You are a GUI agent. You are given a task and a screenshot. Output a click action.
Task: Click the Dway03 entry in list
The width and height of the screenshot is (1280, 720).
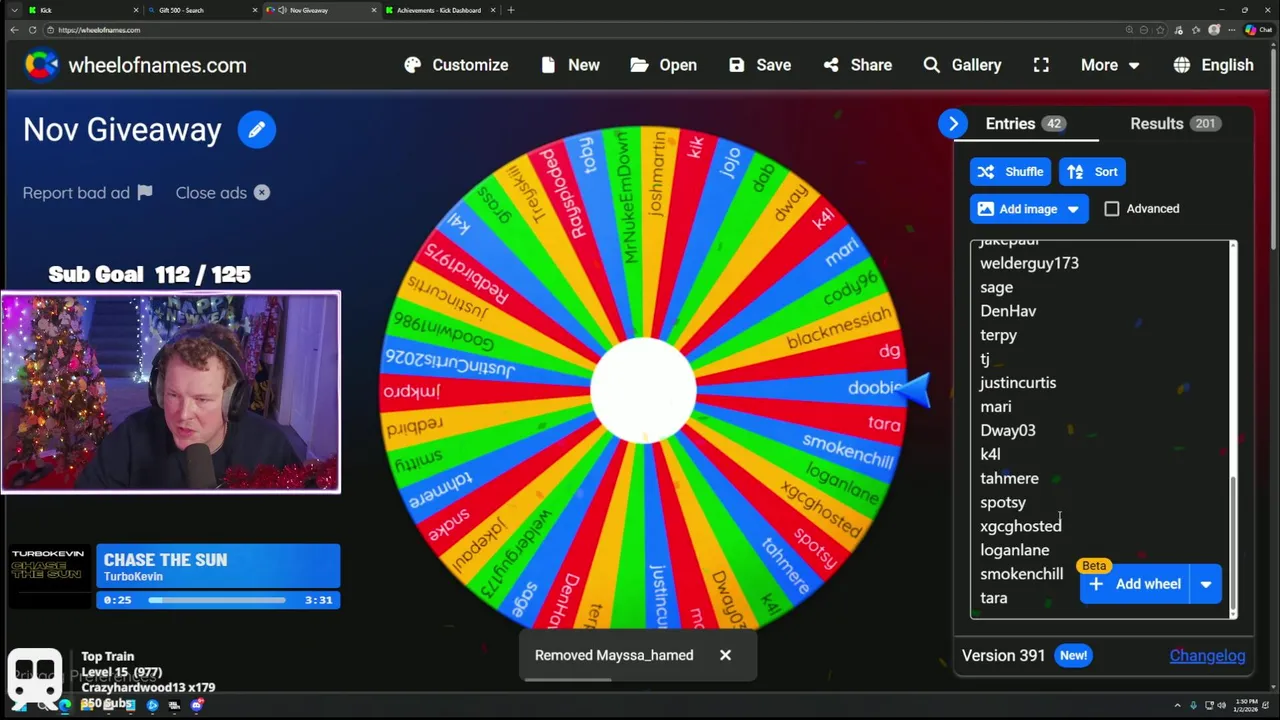1007,430
